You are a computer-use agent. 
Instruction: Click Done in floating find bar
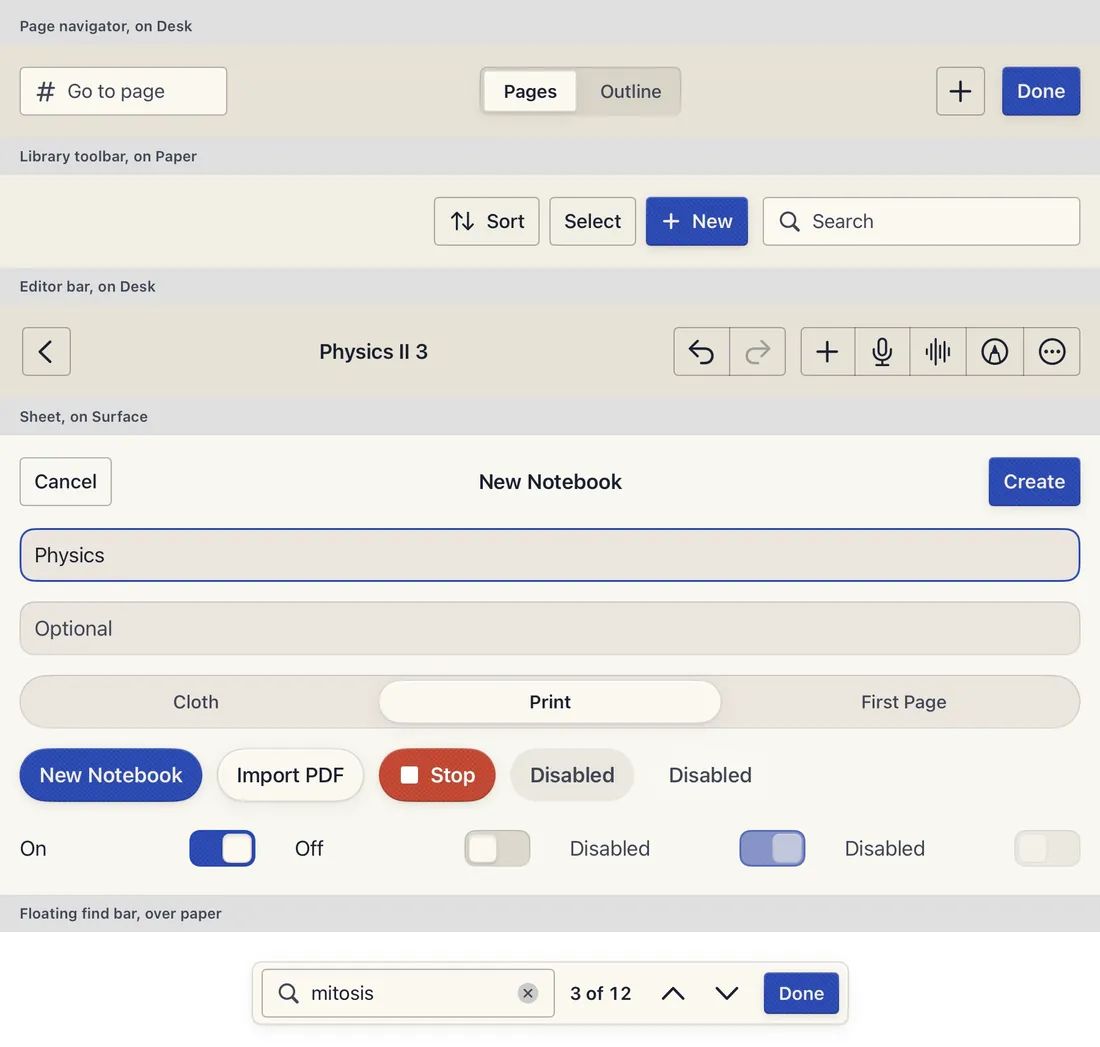coord(801,993)
